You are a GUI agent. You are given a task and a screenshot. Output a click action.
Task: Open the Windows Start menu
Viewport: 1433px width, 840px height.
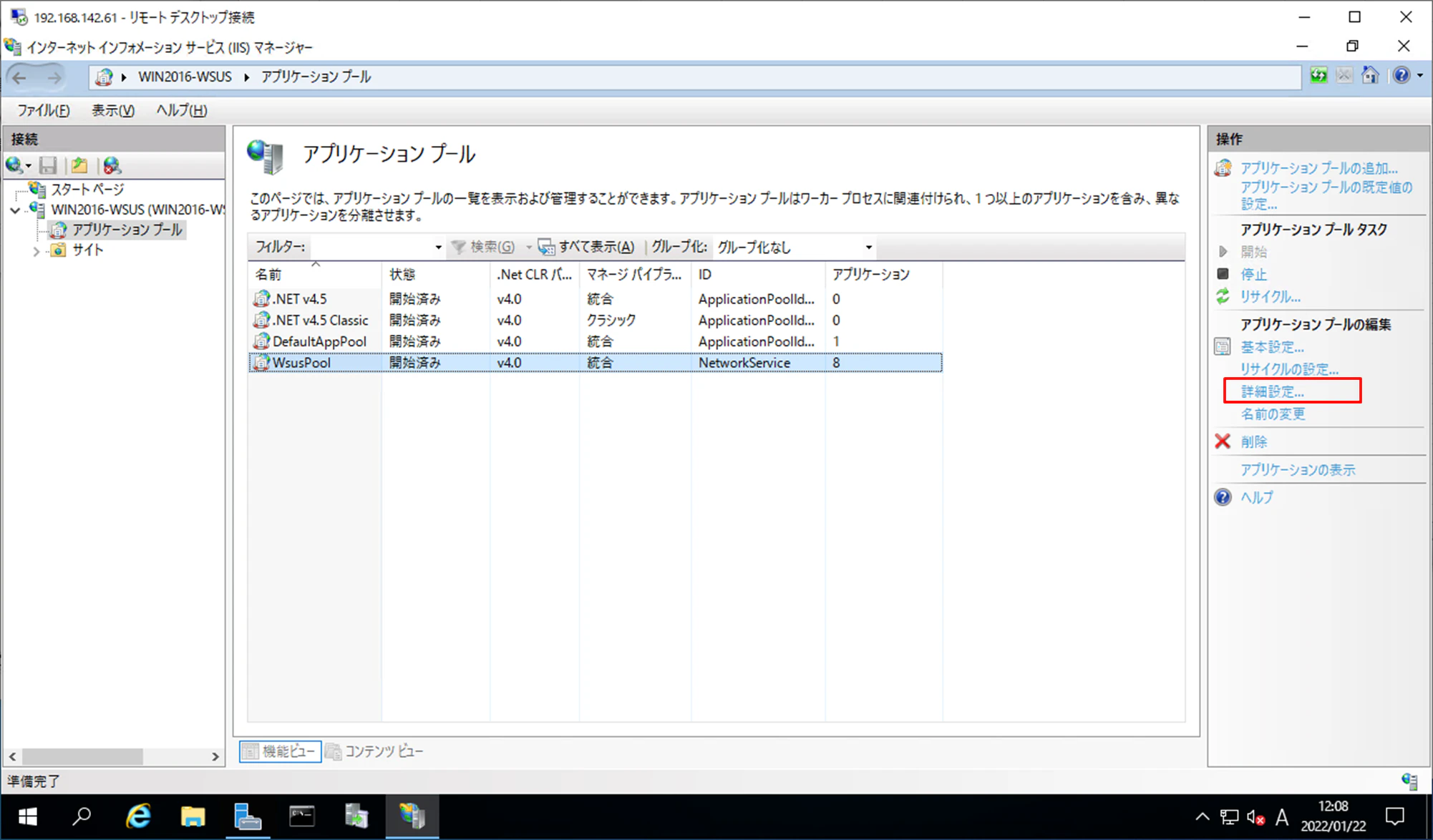point(28,816)
